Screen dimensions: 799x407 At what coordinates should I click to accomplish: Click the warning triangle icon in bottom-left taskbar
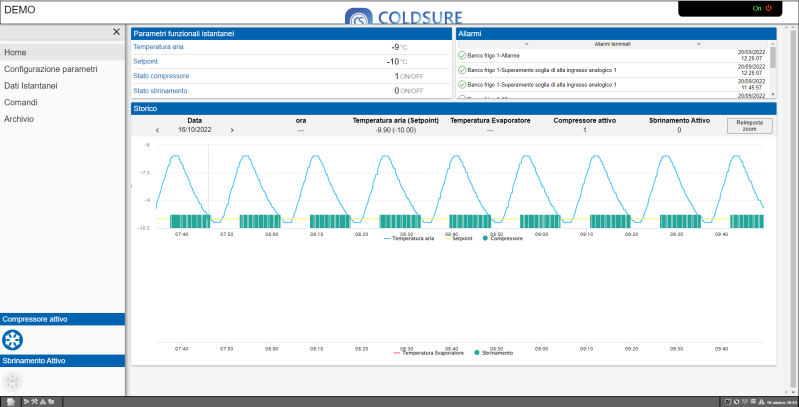pyautogui.click(x=43, y=401)
